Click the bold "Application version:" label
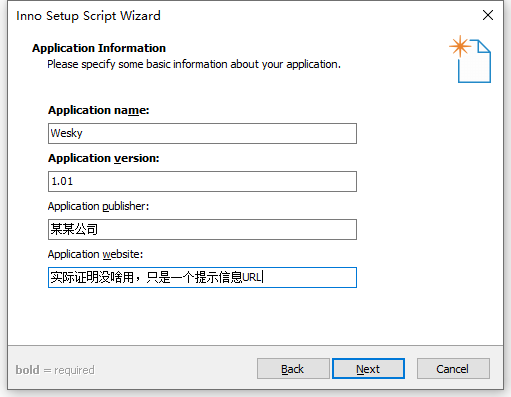This screenshot has height=397, width=511. (x=104, y=158)
